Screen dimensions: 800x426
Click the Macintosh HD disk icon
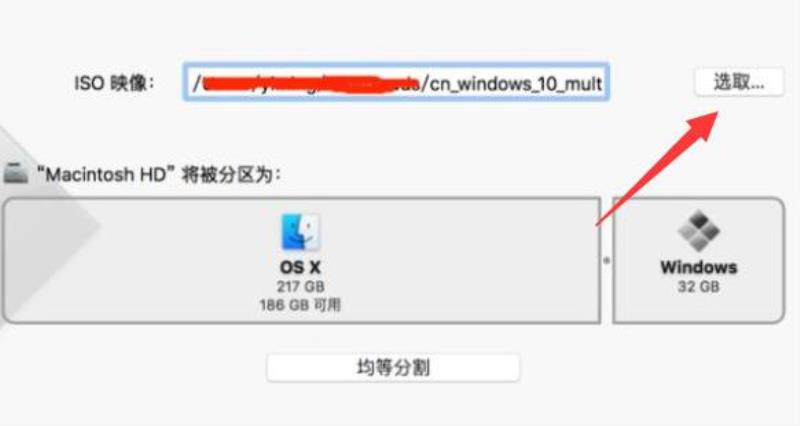coord(15,173)
